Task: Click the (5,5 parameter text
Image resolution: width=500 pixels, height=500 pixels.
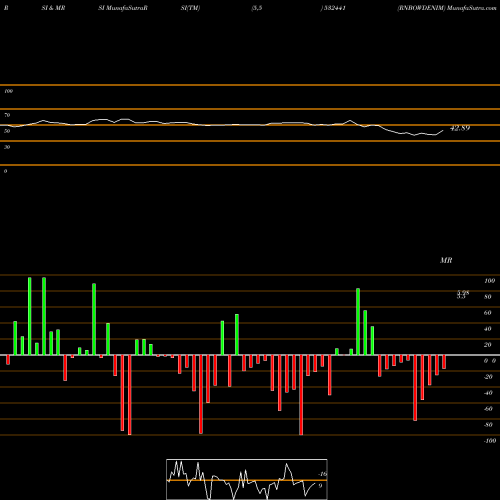Action: point(257,8)
